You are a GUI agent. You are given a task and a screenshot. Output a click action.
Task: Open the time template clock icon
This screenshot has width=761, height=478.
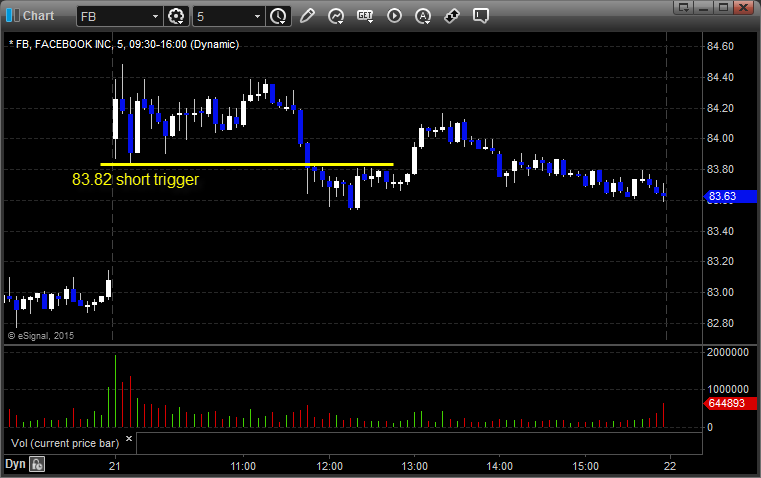pos(278,16)
